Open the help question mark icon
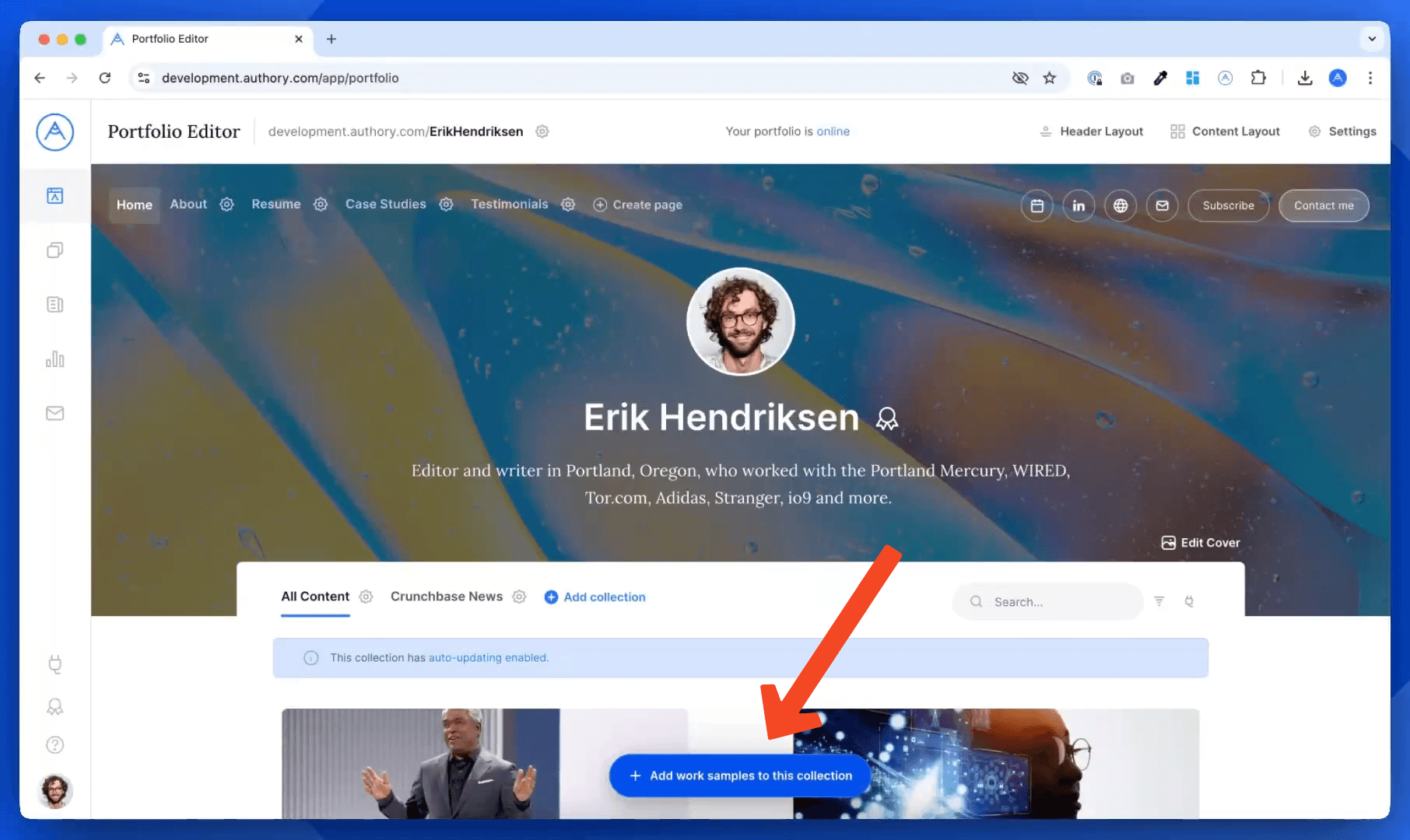 pos(54,745)
